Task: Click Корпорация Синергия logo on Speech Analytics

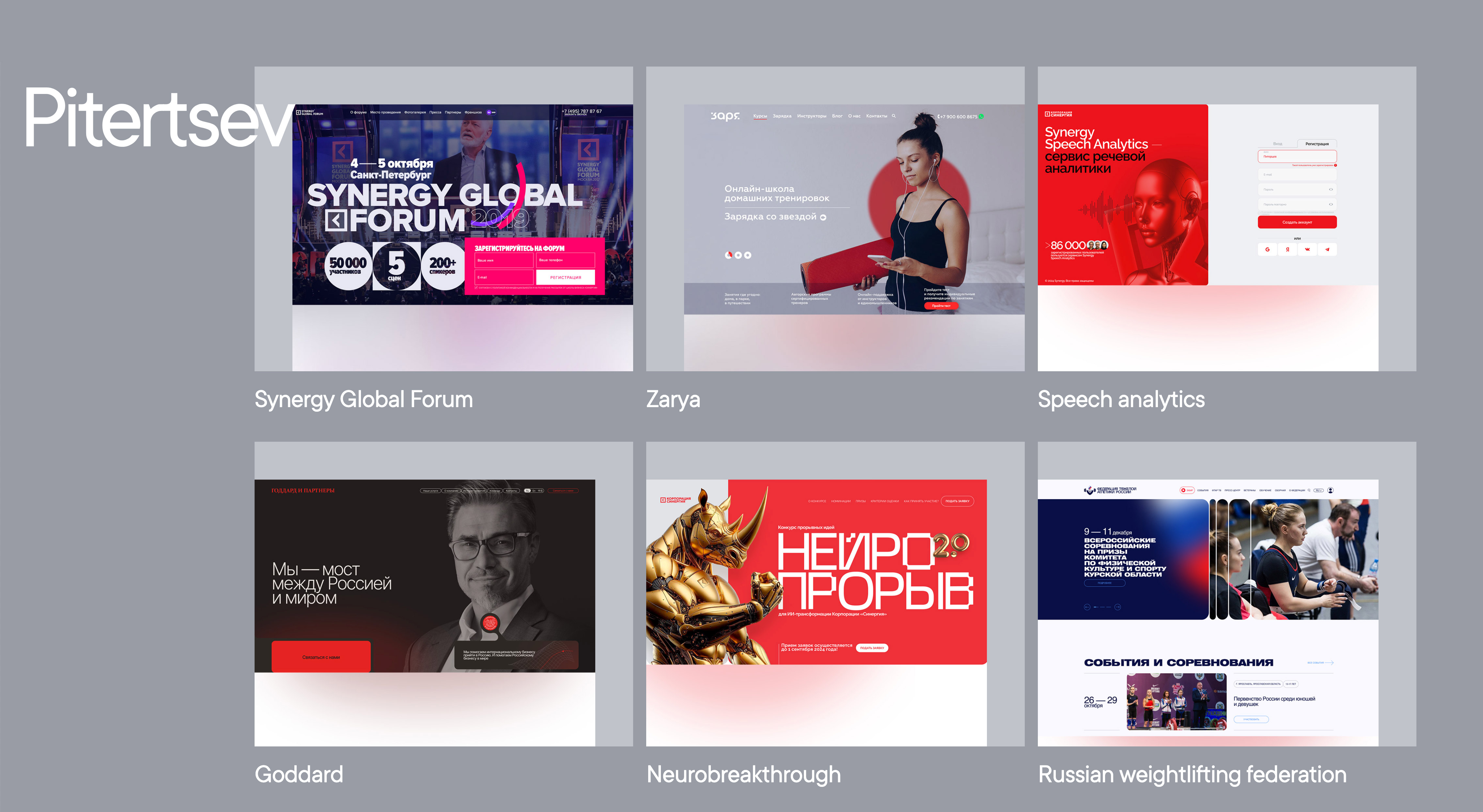Action: coord(1058,114)
